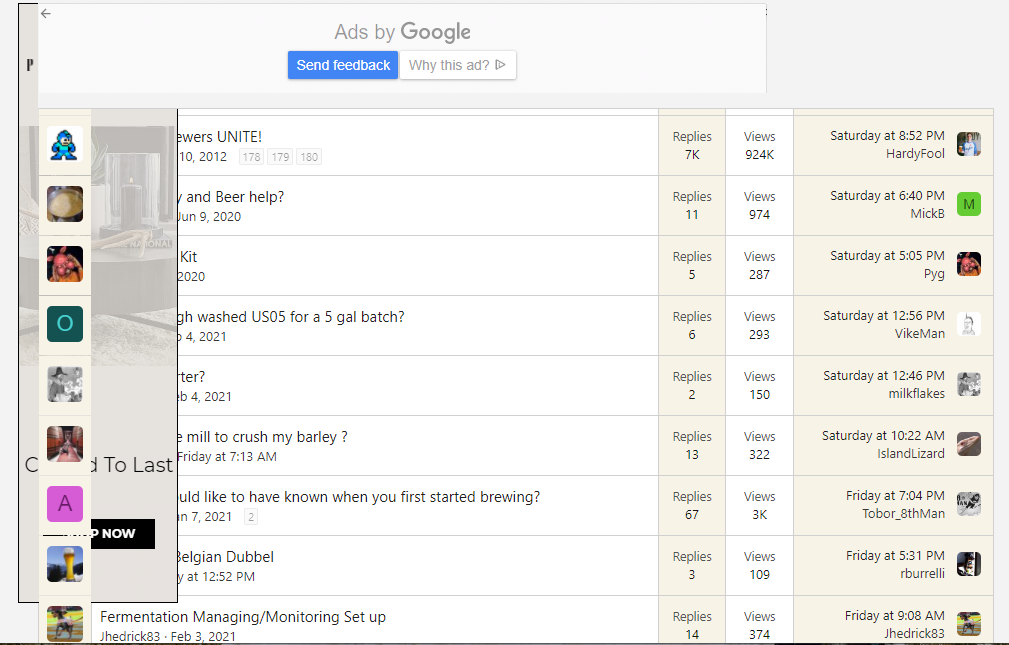Image resolution: width=1009 pixels, height=645 pixels.
Task: Open the Mega Man avatar profile
Action: (65, 144)
